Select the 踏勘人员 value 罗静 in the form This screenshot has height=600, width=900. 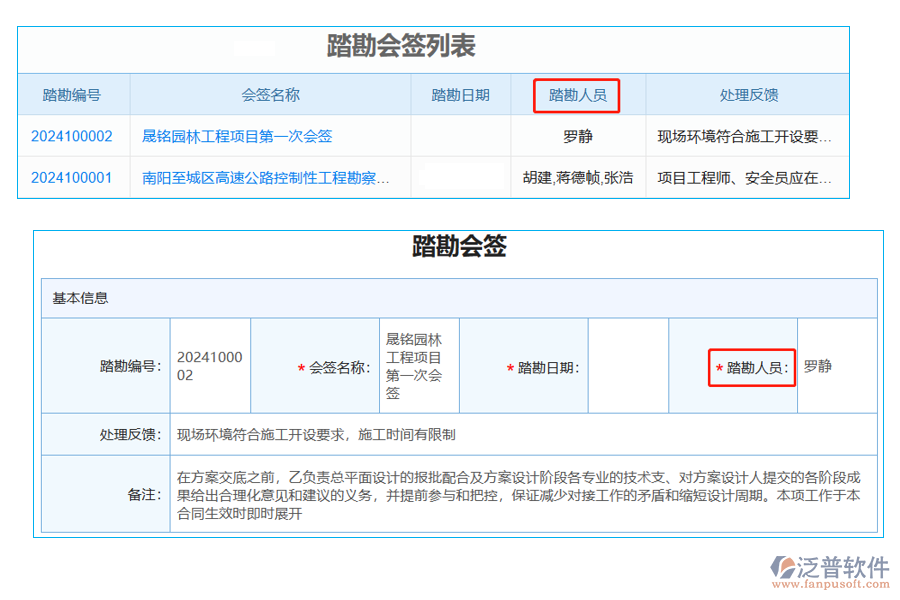point(820,368)
